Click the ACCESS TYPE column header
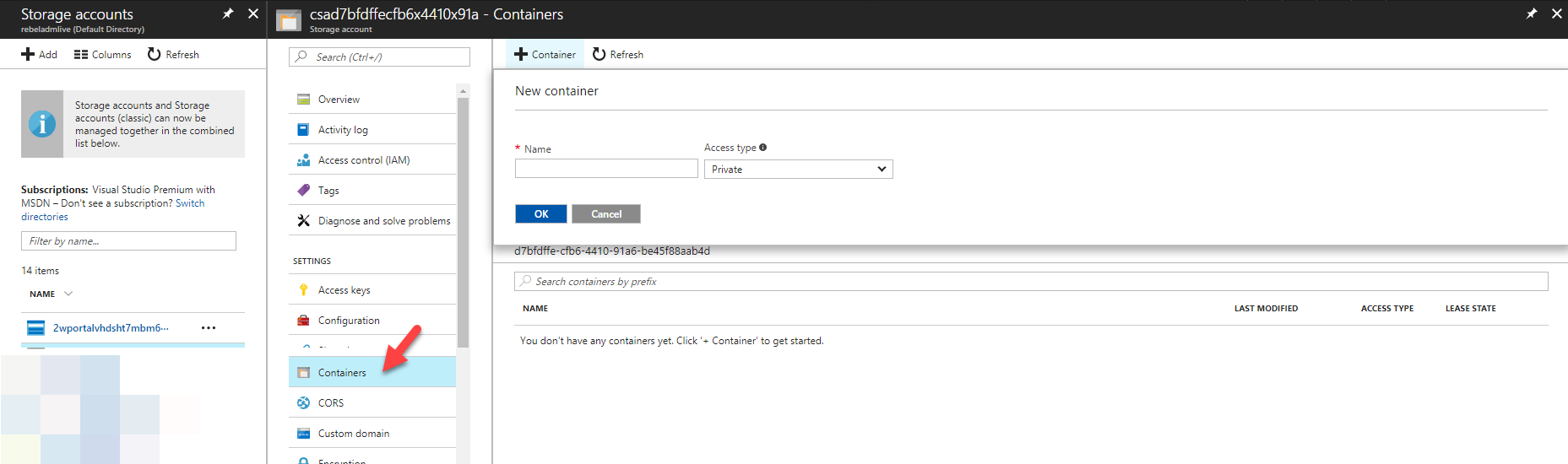This screenshot has width=1568, height=464. [x=1387, y=309]
